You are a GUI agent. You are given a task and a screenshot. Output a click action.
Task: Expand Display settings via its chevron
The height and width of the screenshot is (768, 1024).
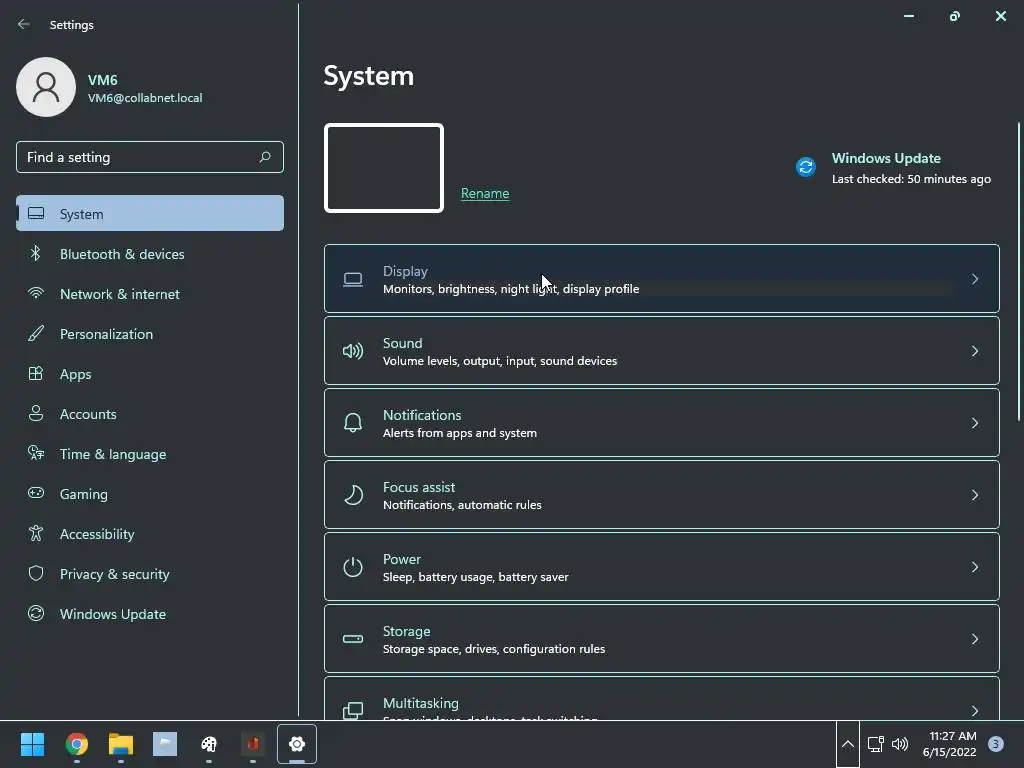(x=974, y=280)
